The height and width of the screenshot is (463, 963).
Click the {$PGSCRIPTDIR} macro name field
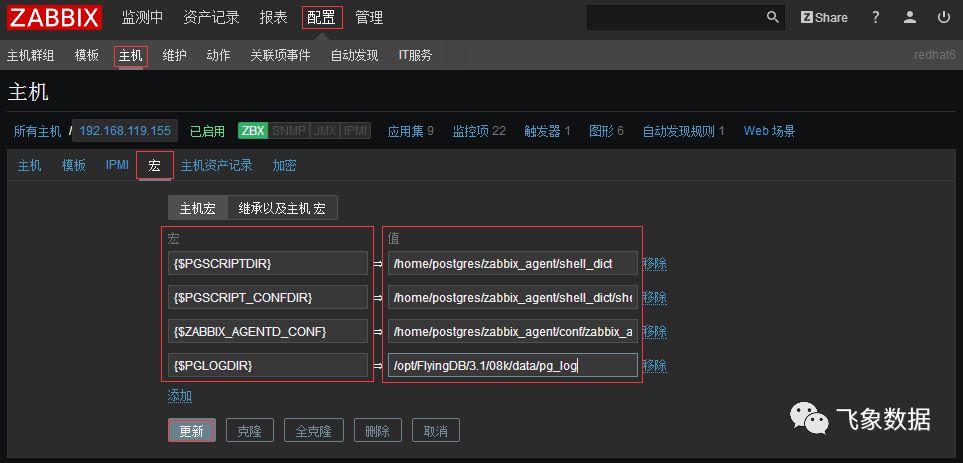[268, 263]
